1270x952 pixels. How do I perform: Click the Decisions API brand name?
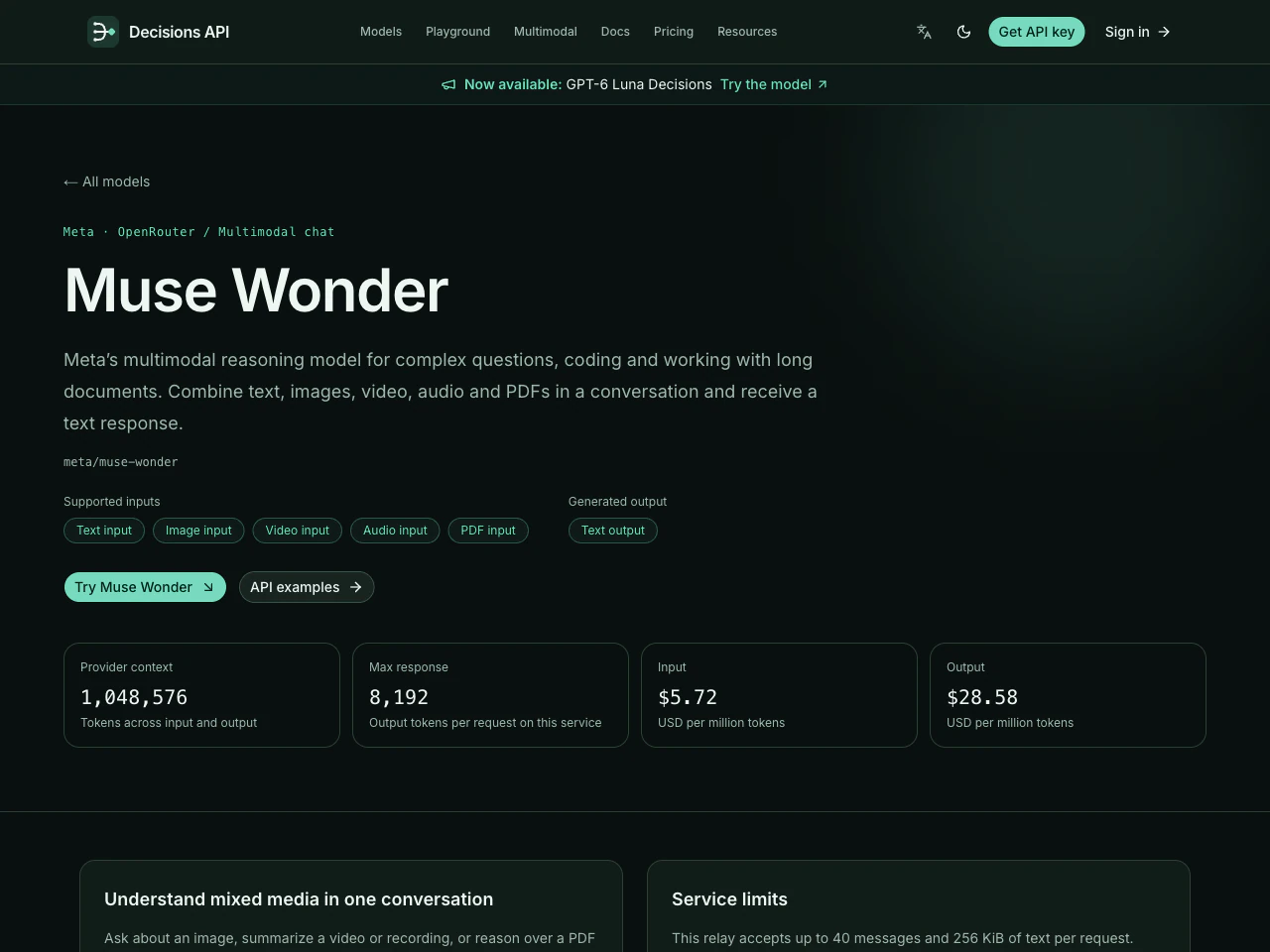pyautogui.click(x=180, y=32)
